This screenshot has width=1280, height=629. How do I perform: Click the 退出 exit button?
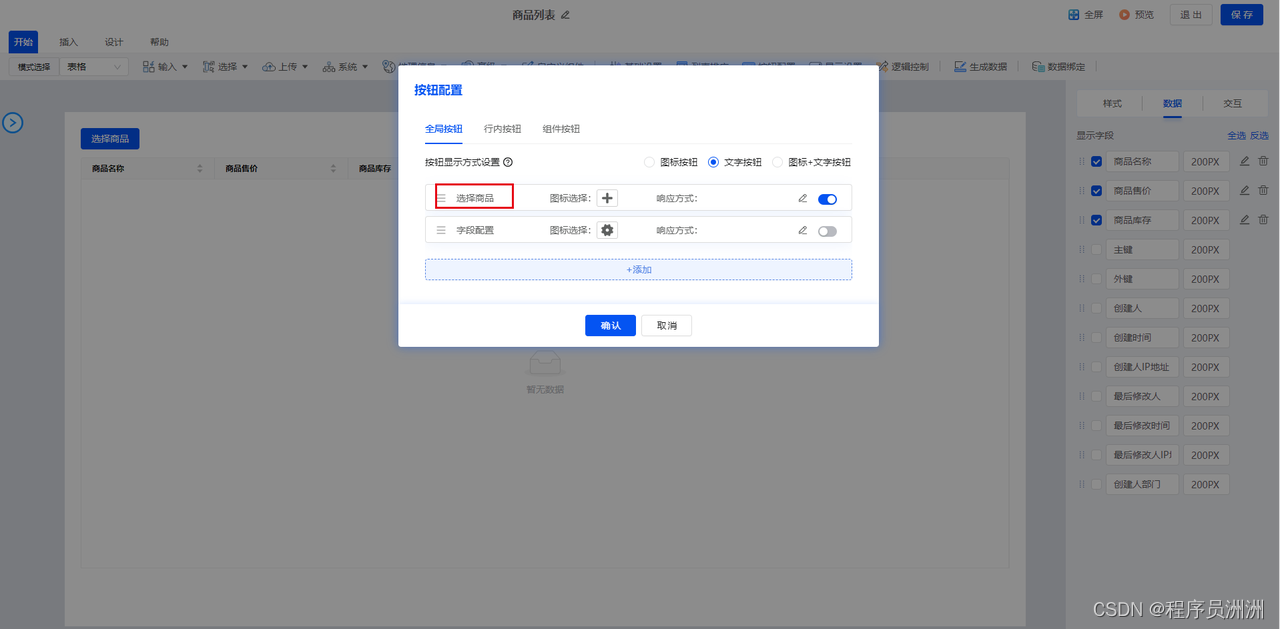pos(1191,15)
